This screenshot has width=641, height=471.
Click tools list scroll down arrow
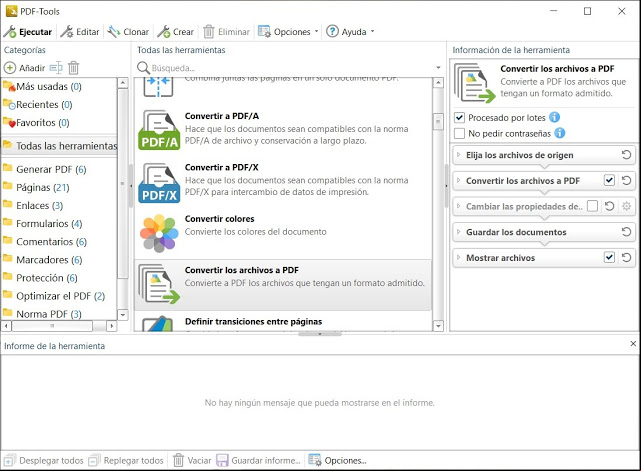tap(438, 326)
